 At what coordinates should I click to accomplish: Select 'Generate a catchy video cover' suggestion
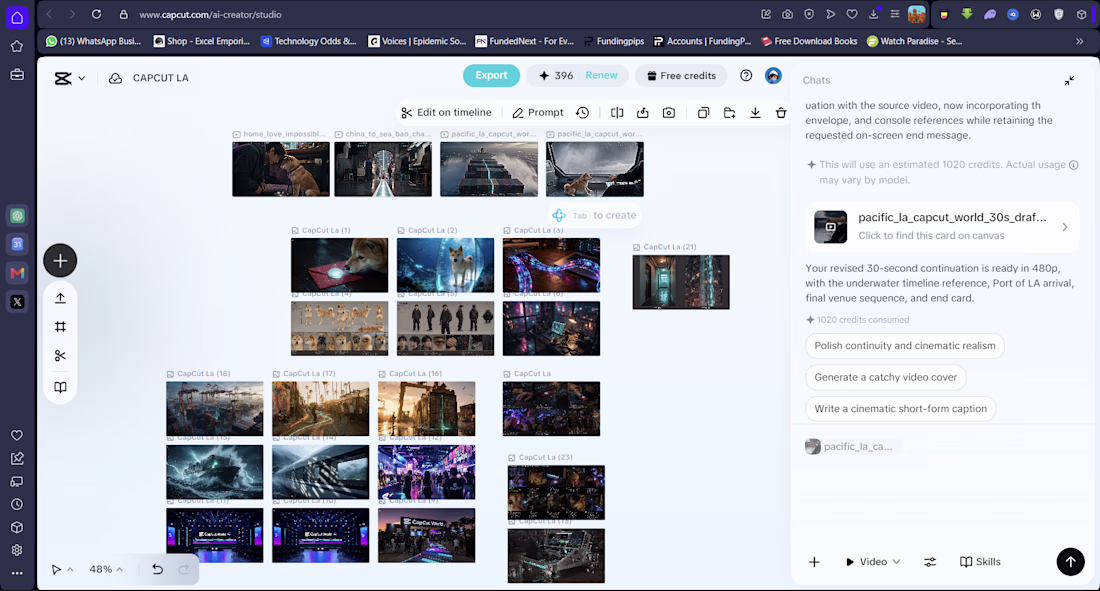click(x=885, y=378)
